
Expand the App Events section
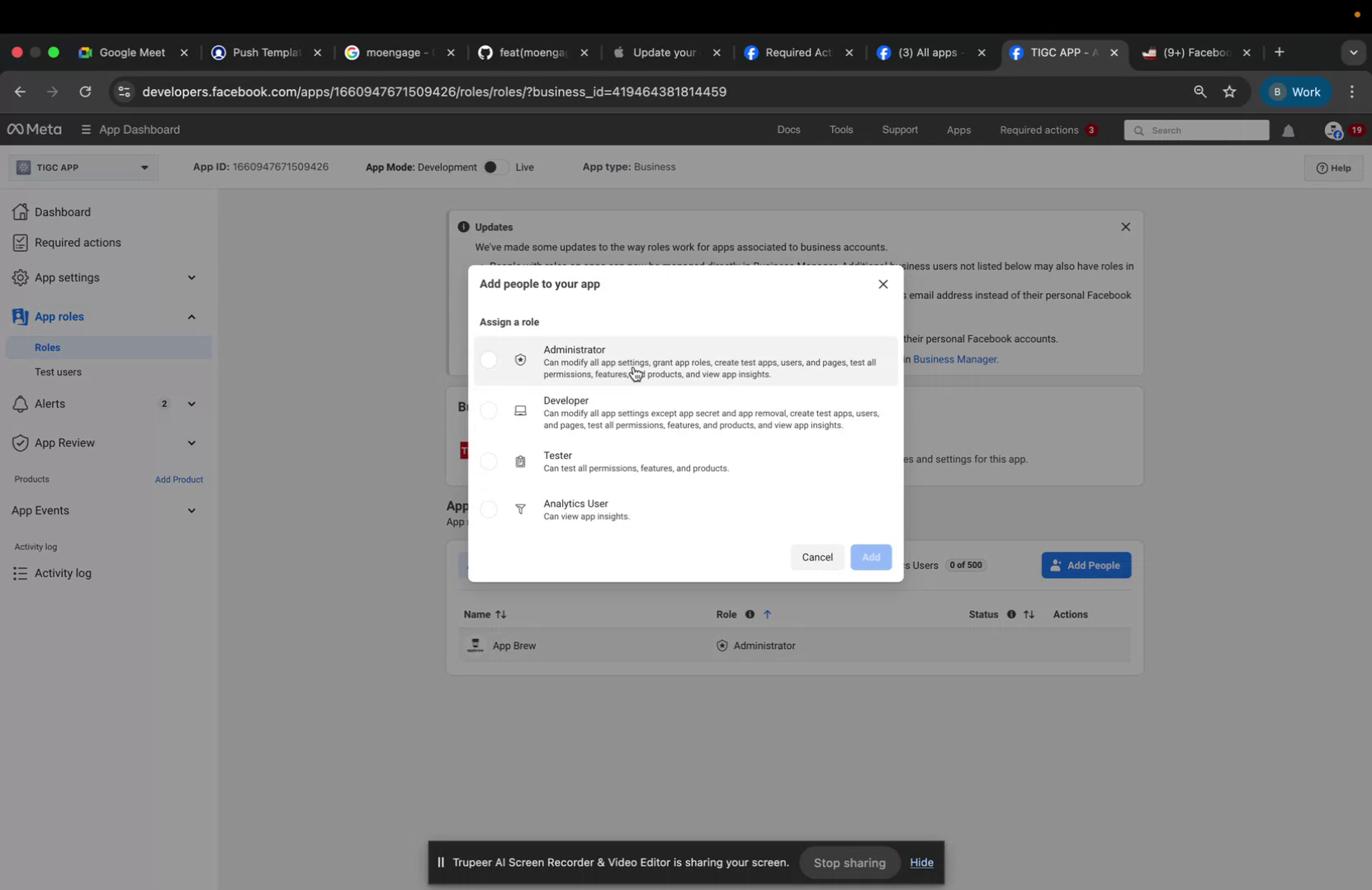click(191, 510)
